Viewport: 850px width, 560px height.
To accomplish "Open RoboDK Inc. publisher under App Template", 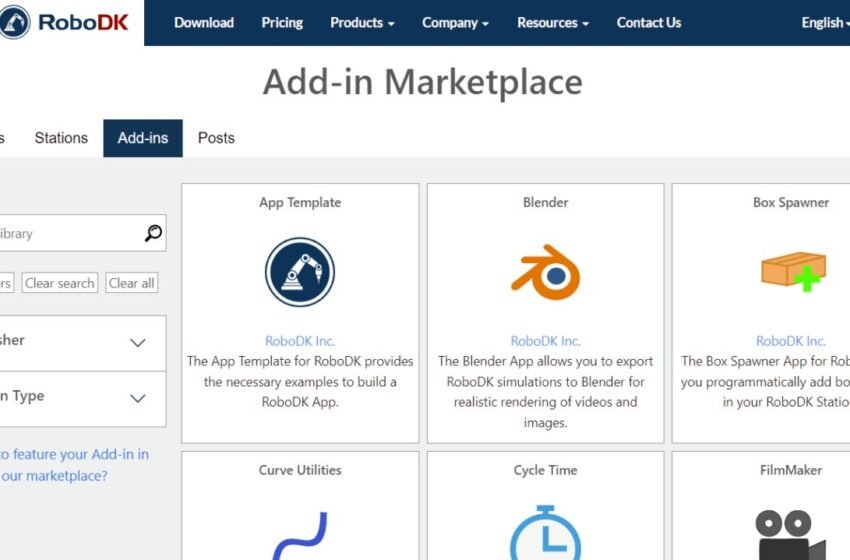I will (x=300, y=341).
